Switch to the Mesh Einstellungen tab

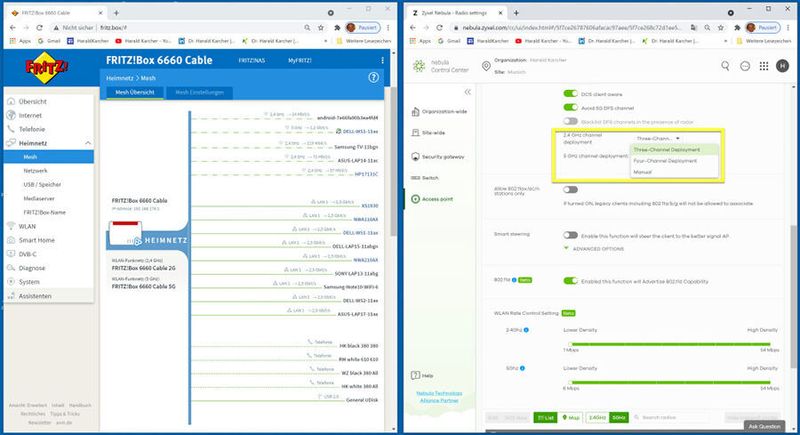pos(199,92)
